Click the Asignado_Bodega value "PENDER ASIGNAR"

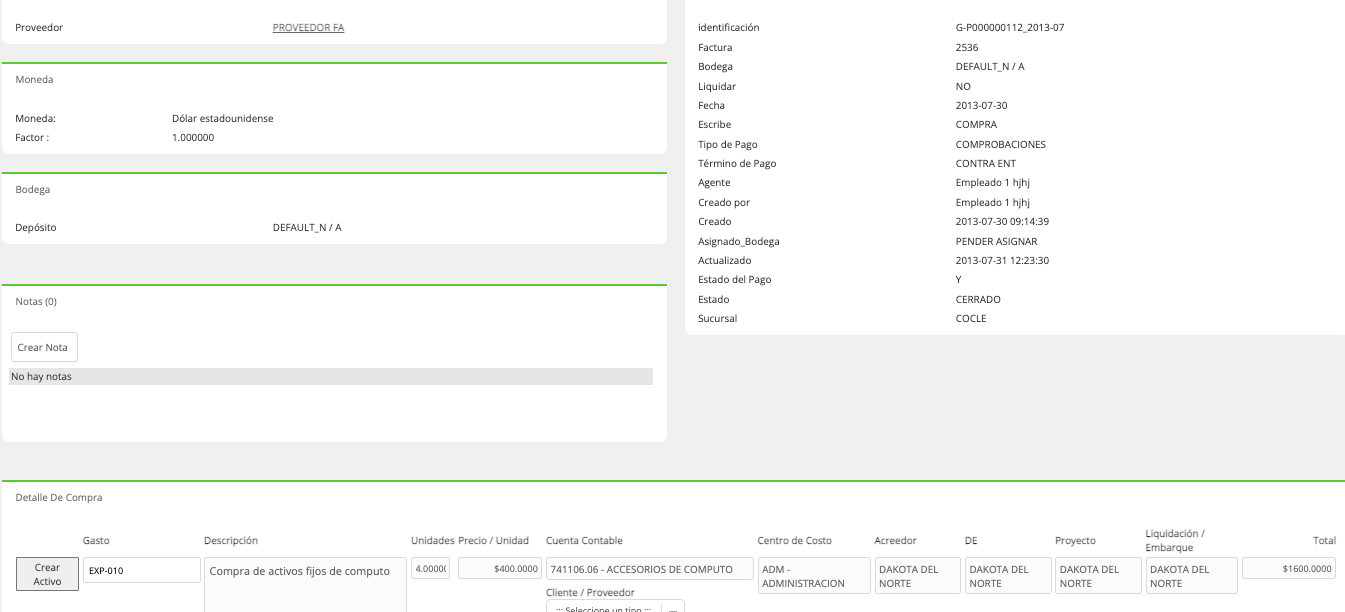[x=996, y=241]
